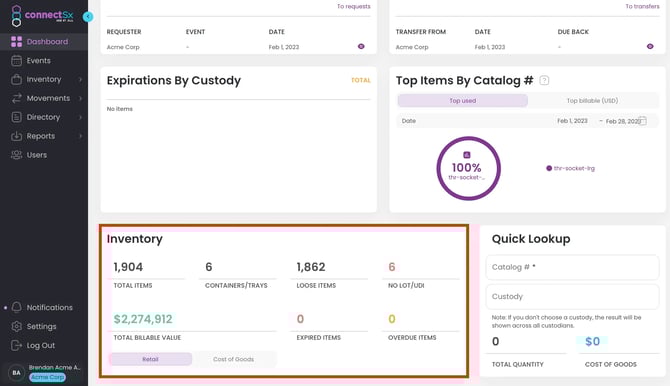The width and height of the screenshot is (670, 386).
Task: Follow the To transfers link
Action: pyautogui.click(x=642, y=6)
